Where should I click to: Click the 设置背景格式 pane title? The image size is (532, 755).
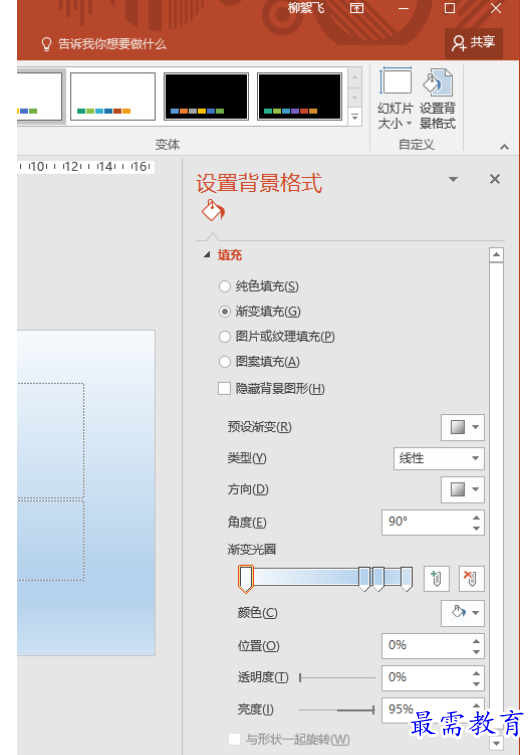click(x=259, y=183)
